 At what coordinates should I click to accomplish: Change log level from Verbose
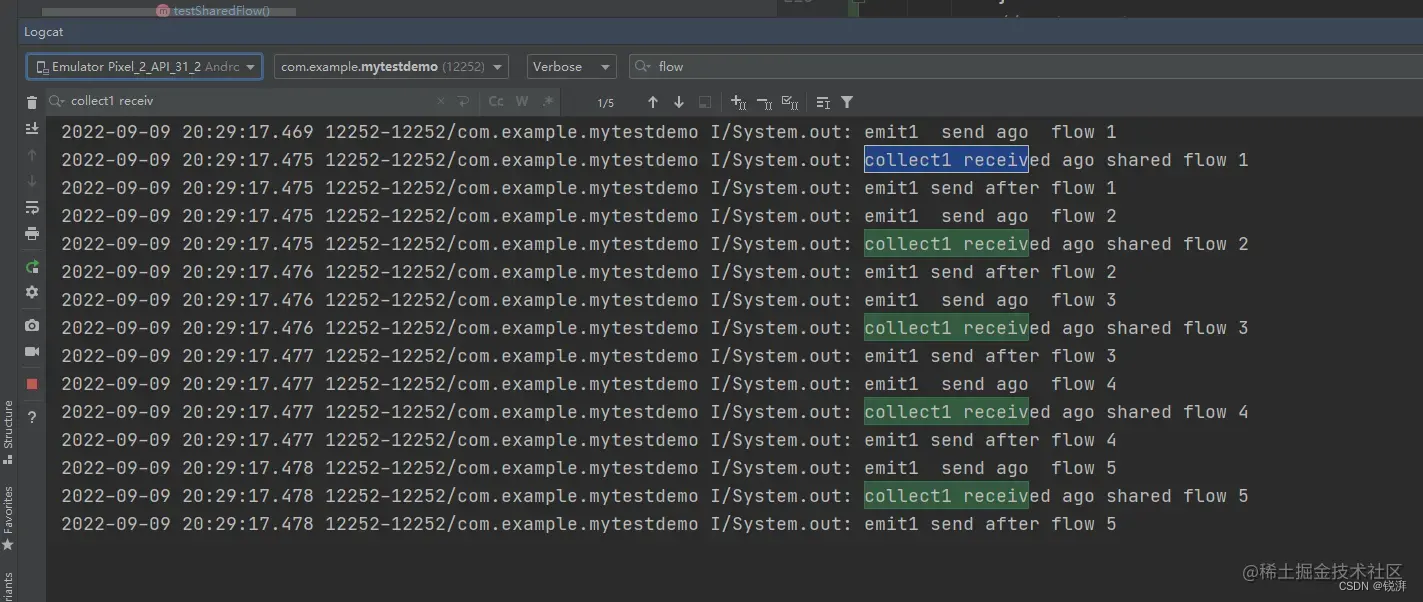[x=570, y=66]
